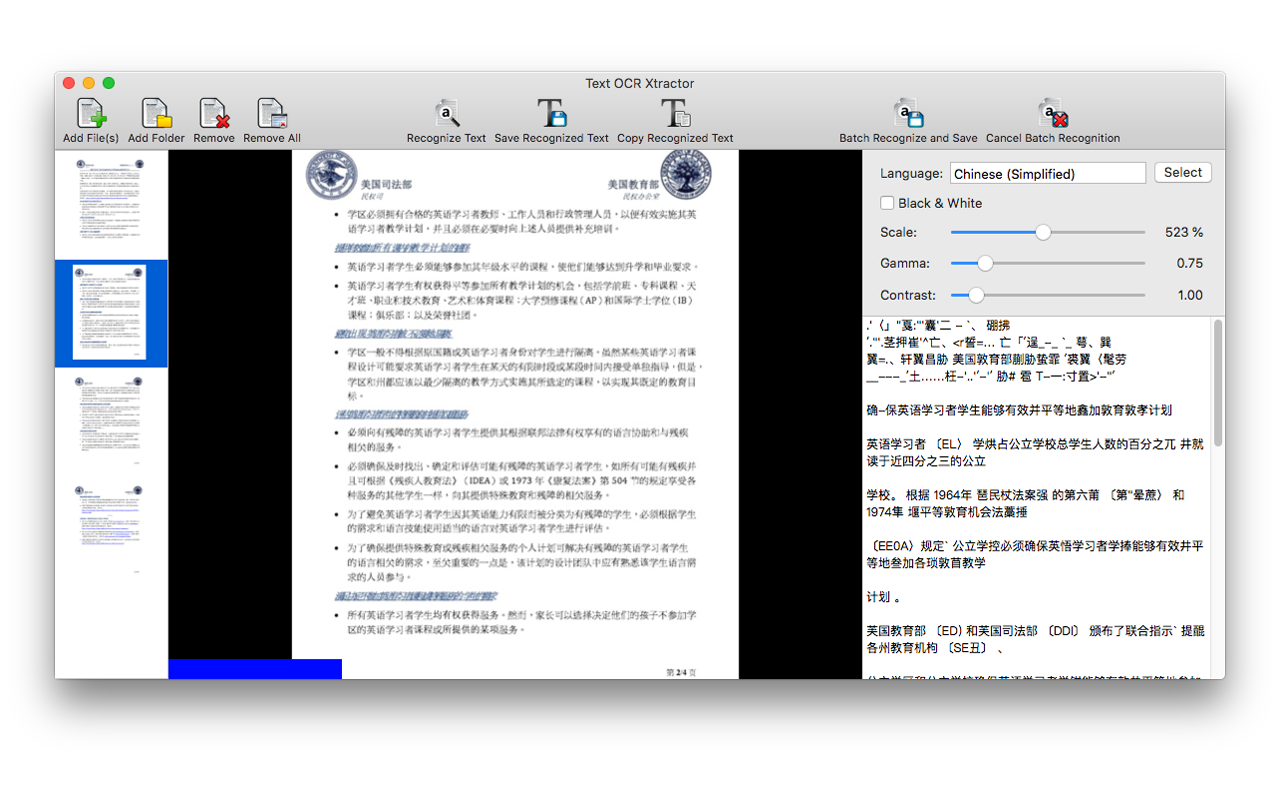Click Cancel Batch Recognition icon

pos(1053,114)
